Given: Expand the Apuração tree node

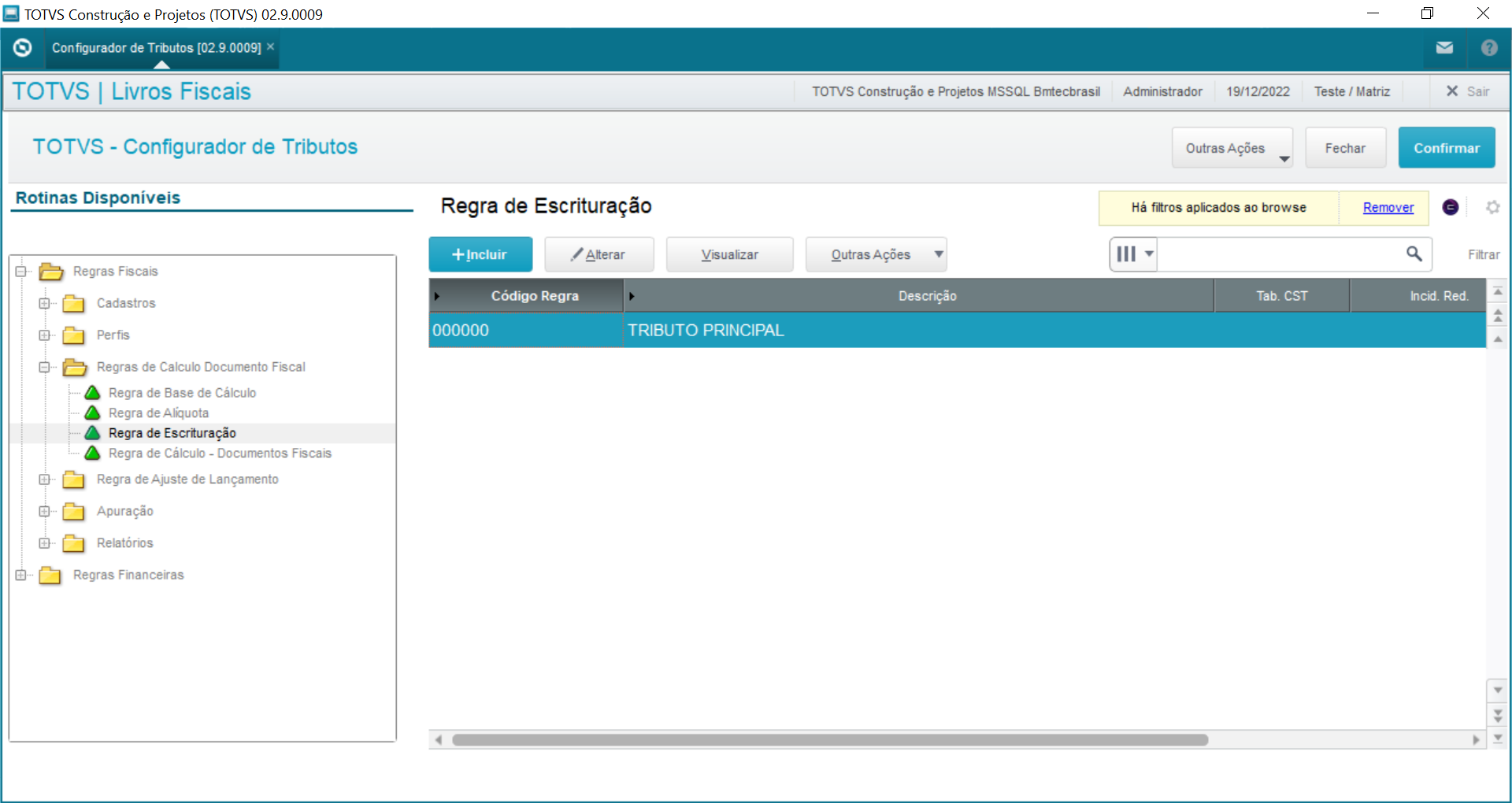Looking at the screenshot, I should click(44, 511).
